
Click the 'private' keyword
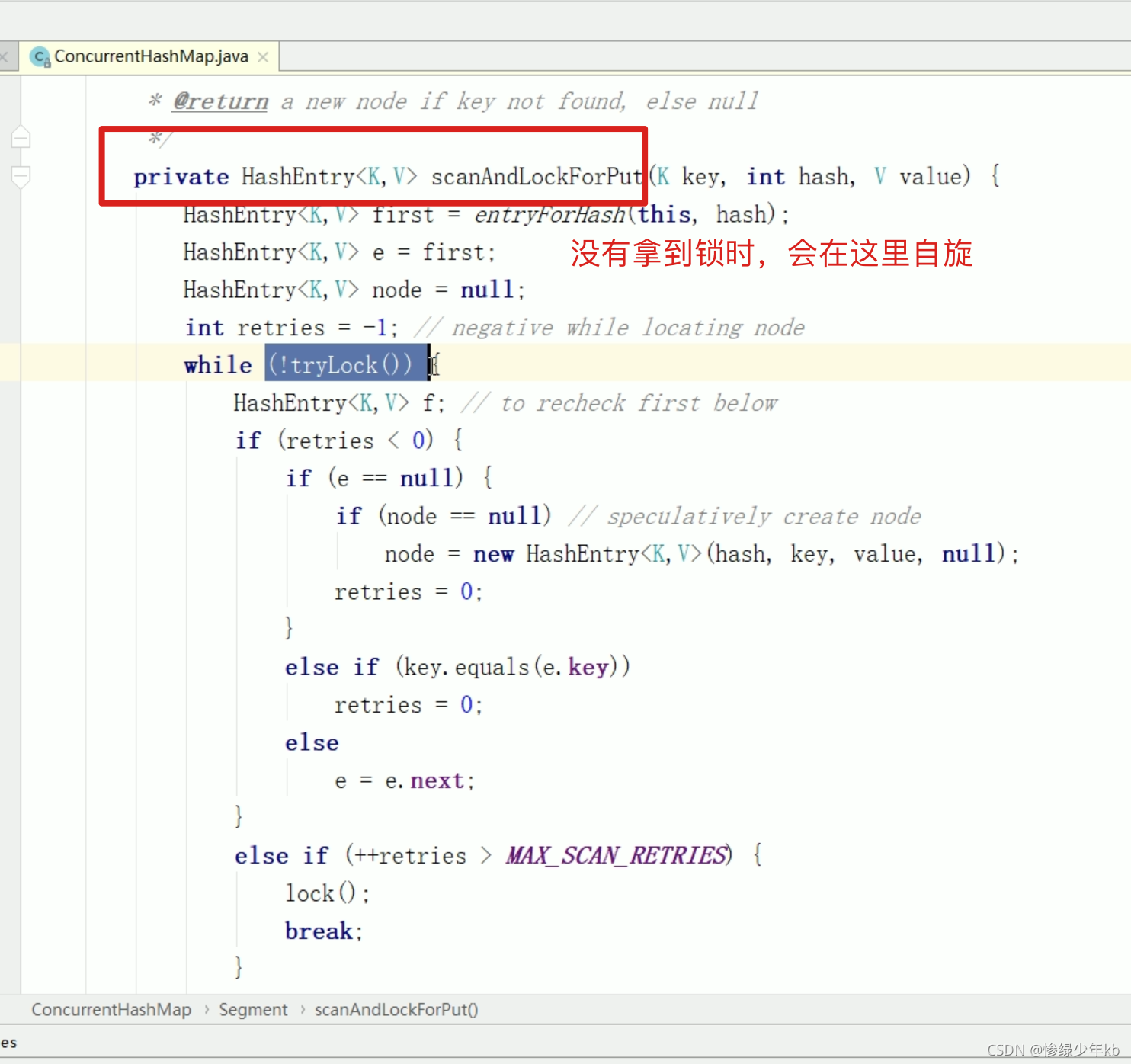coord(181,178)
